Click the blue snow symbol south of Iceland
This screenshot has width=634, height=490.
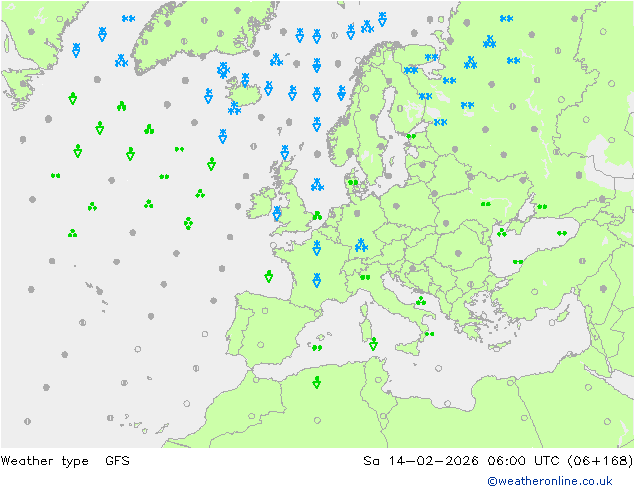coord(234,108)
